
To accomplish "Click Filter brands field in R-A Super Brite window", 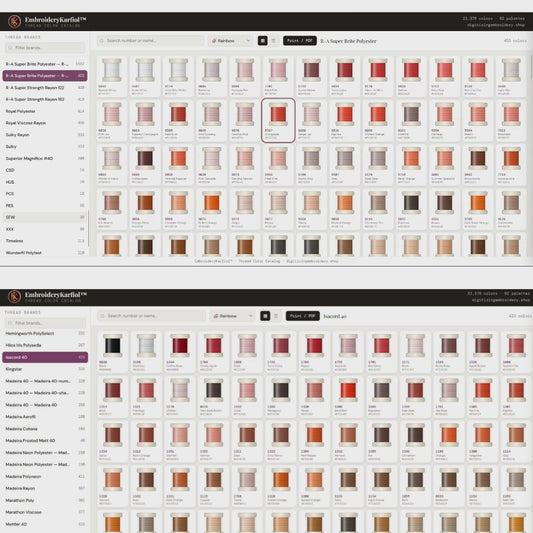I will (45, 48).
